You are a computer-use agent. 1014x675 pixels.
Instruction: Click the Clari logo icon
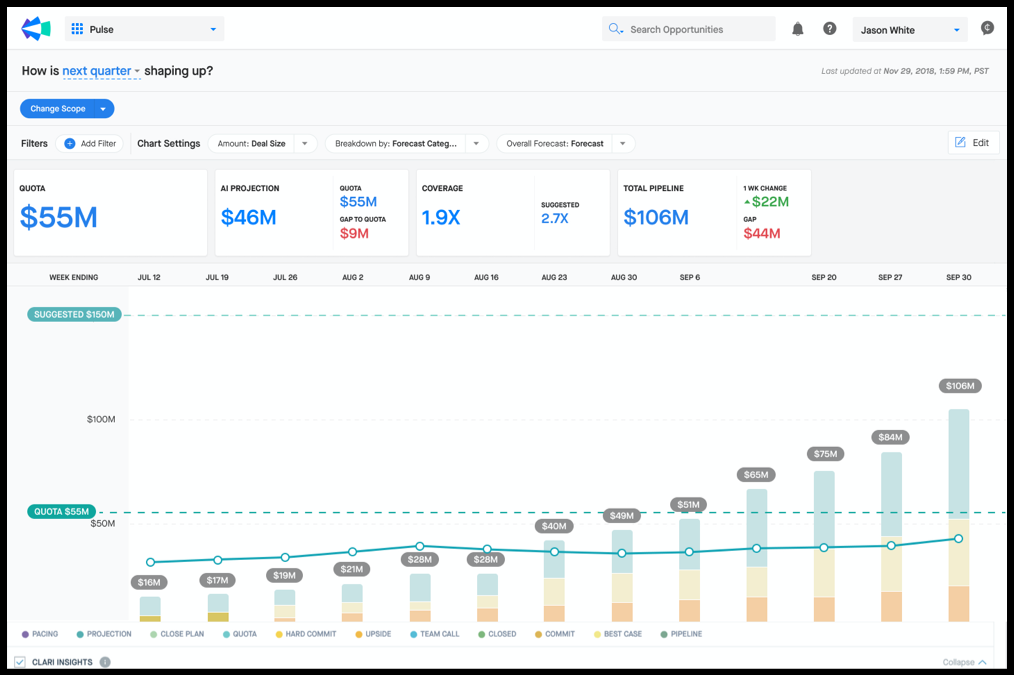[x=36, y=28]
